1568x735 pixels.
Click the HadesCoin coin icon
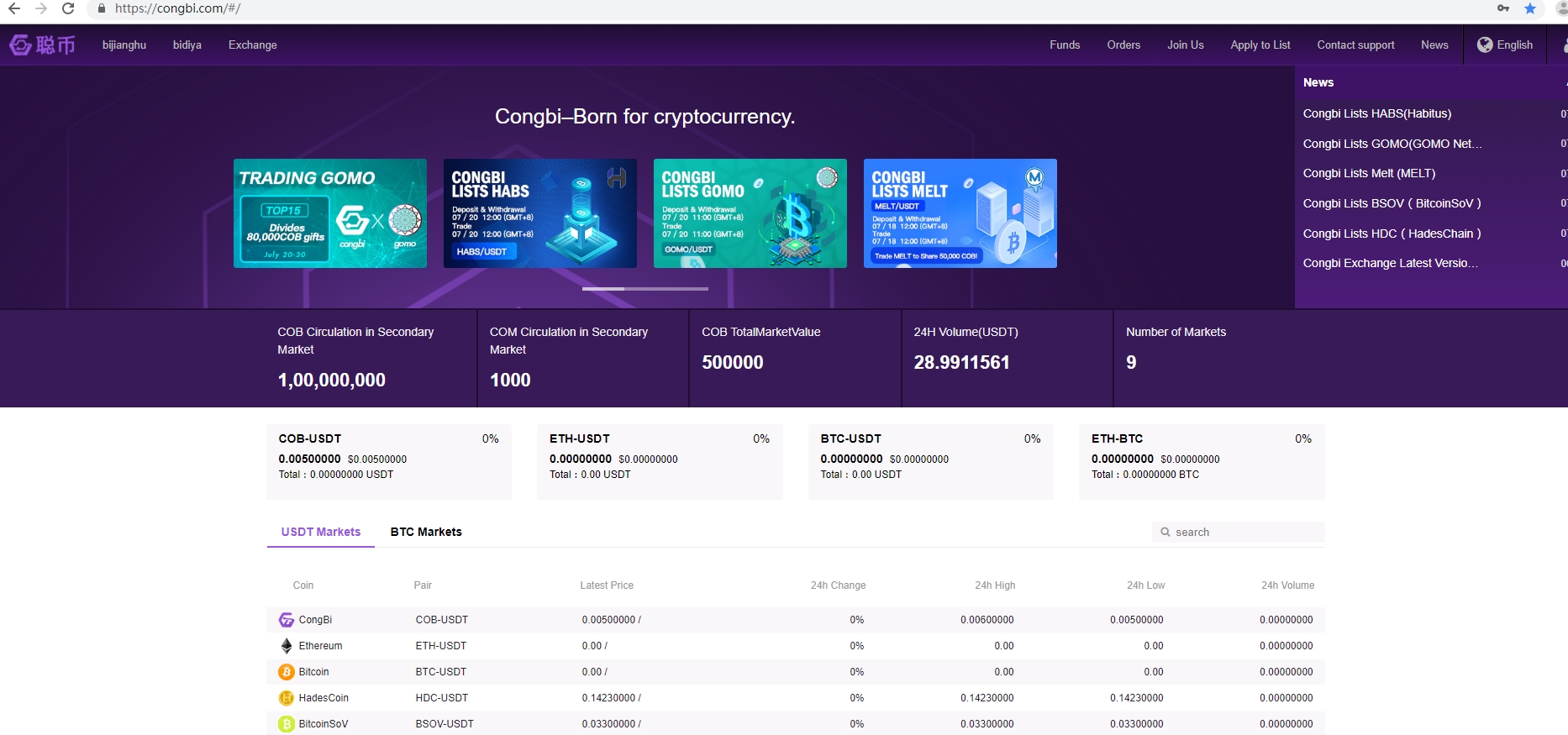tap(287, 698)
